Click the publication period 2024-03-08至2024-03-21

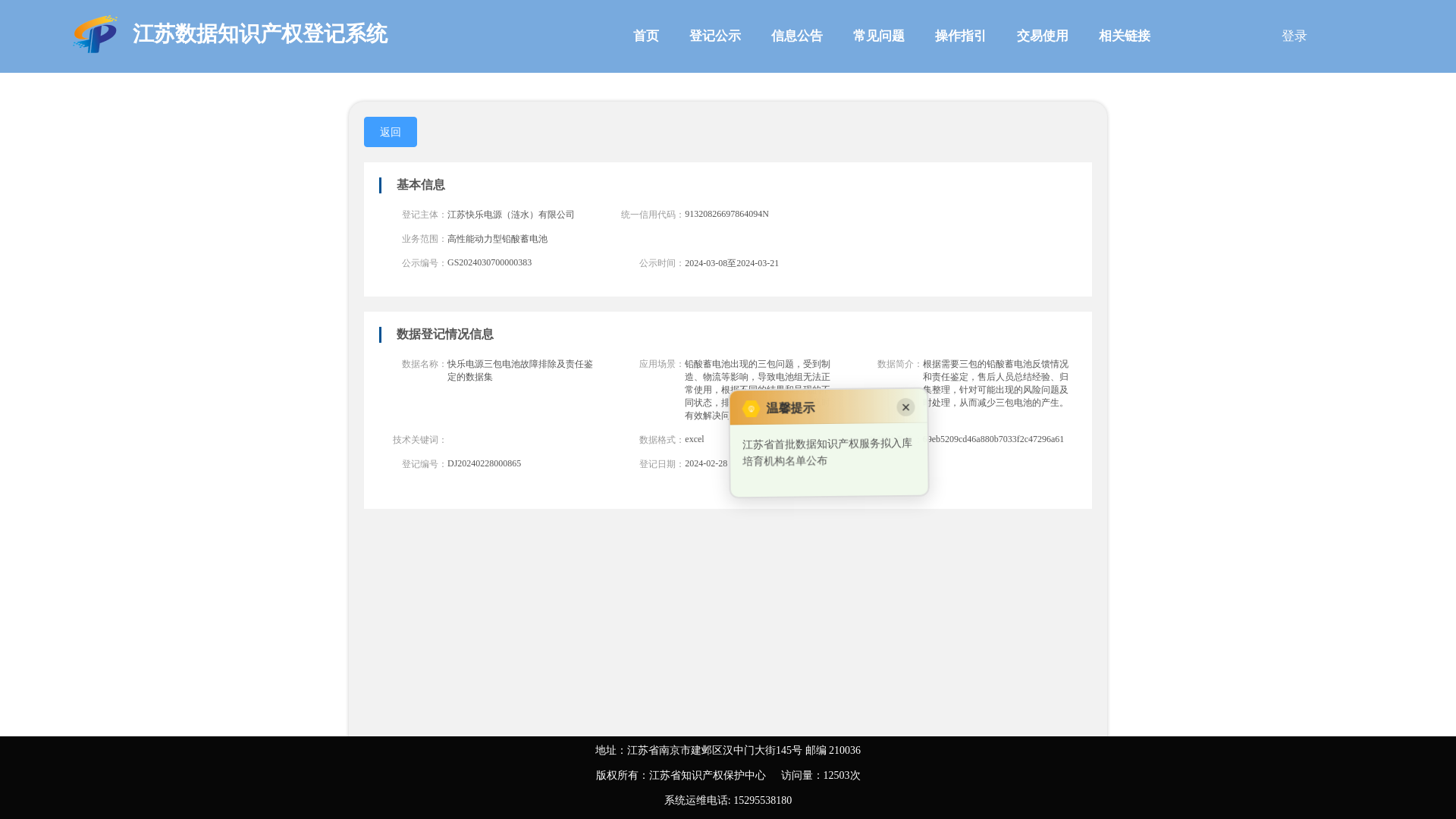click(732, 263)
